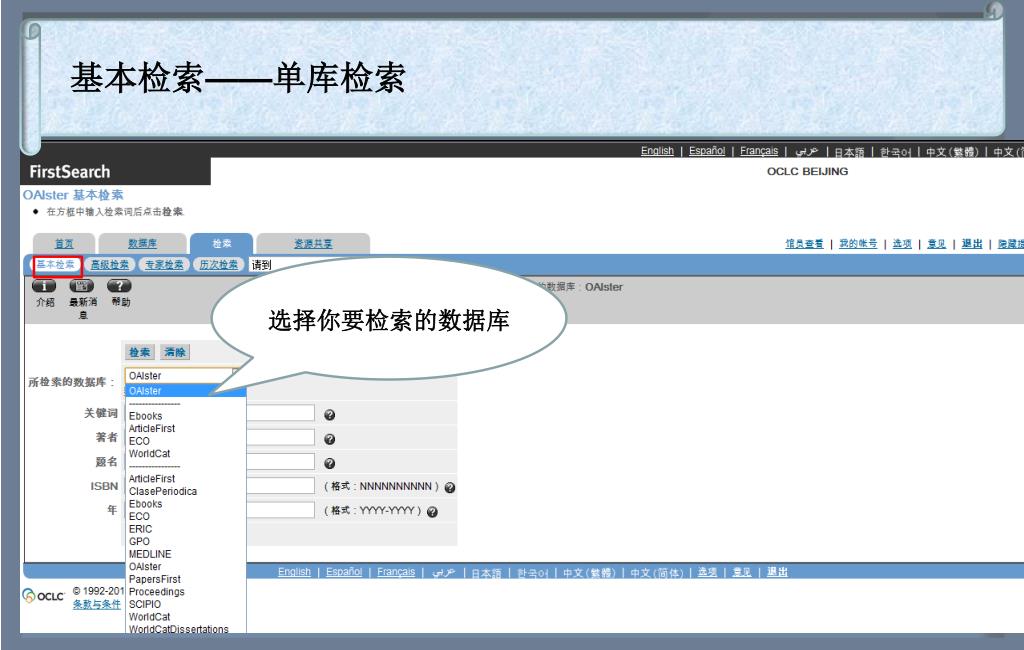The image size is (1024, 650).
Task: Select the active 检索 main tab
Action: click(x=221, y=244)
